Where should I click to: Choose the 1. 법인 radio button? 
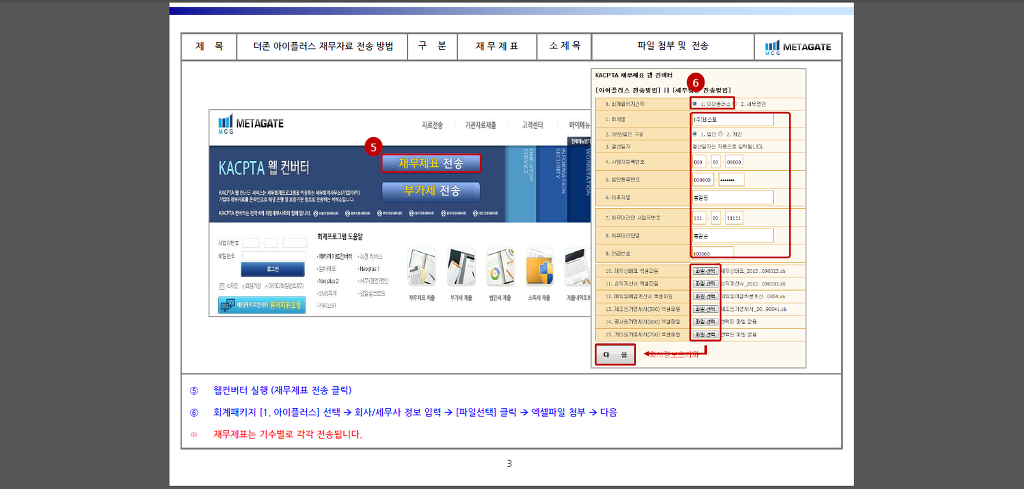694,134
